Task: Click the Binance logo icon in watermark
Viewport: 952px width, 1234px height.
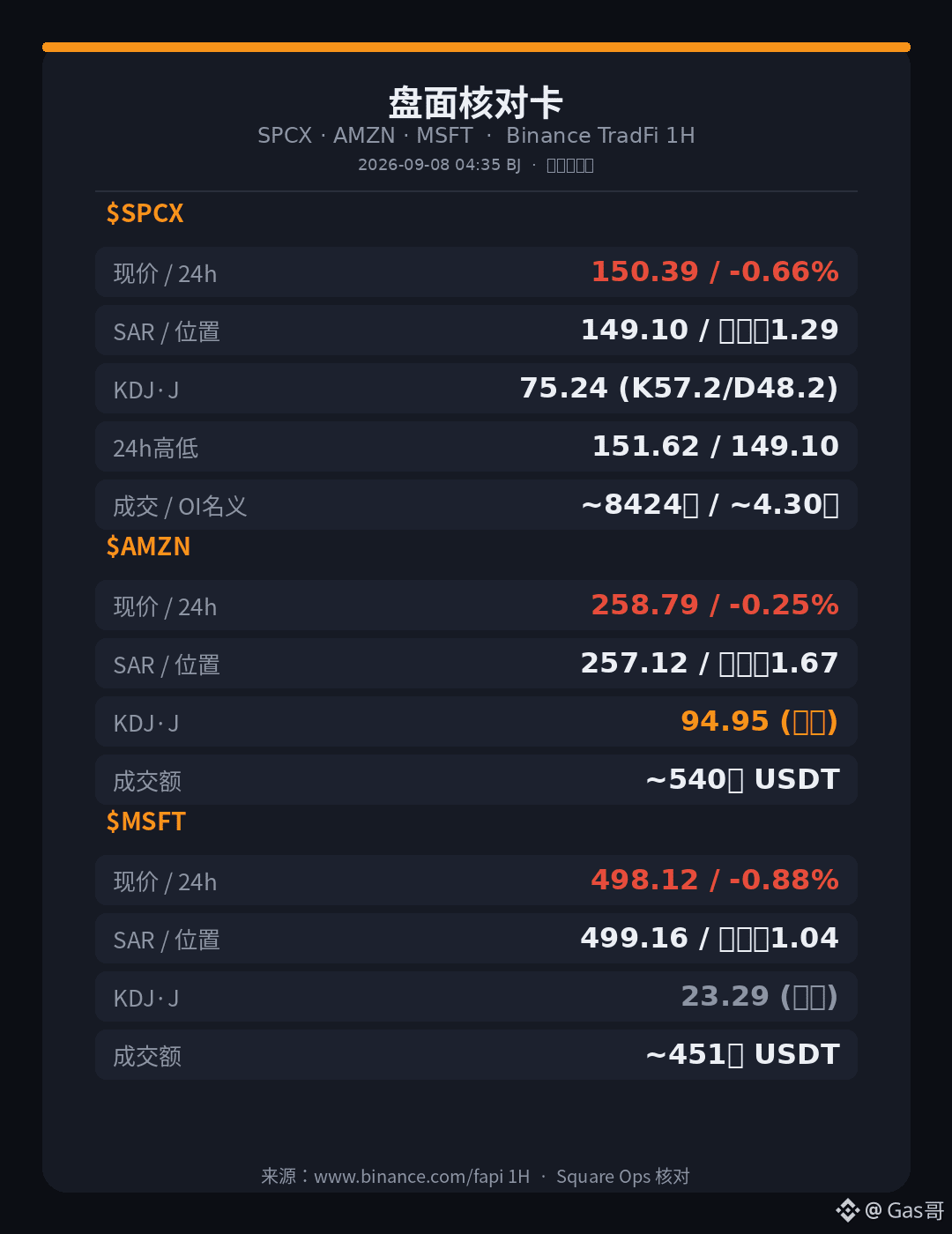Action: pyautogui.click(x=848, y=1210)
